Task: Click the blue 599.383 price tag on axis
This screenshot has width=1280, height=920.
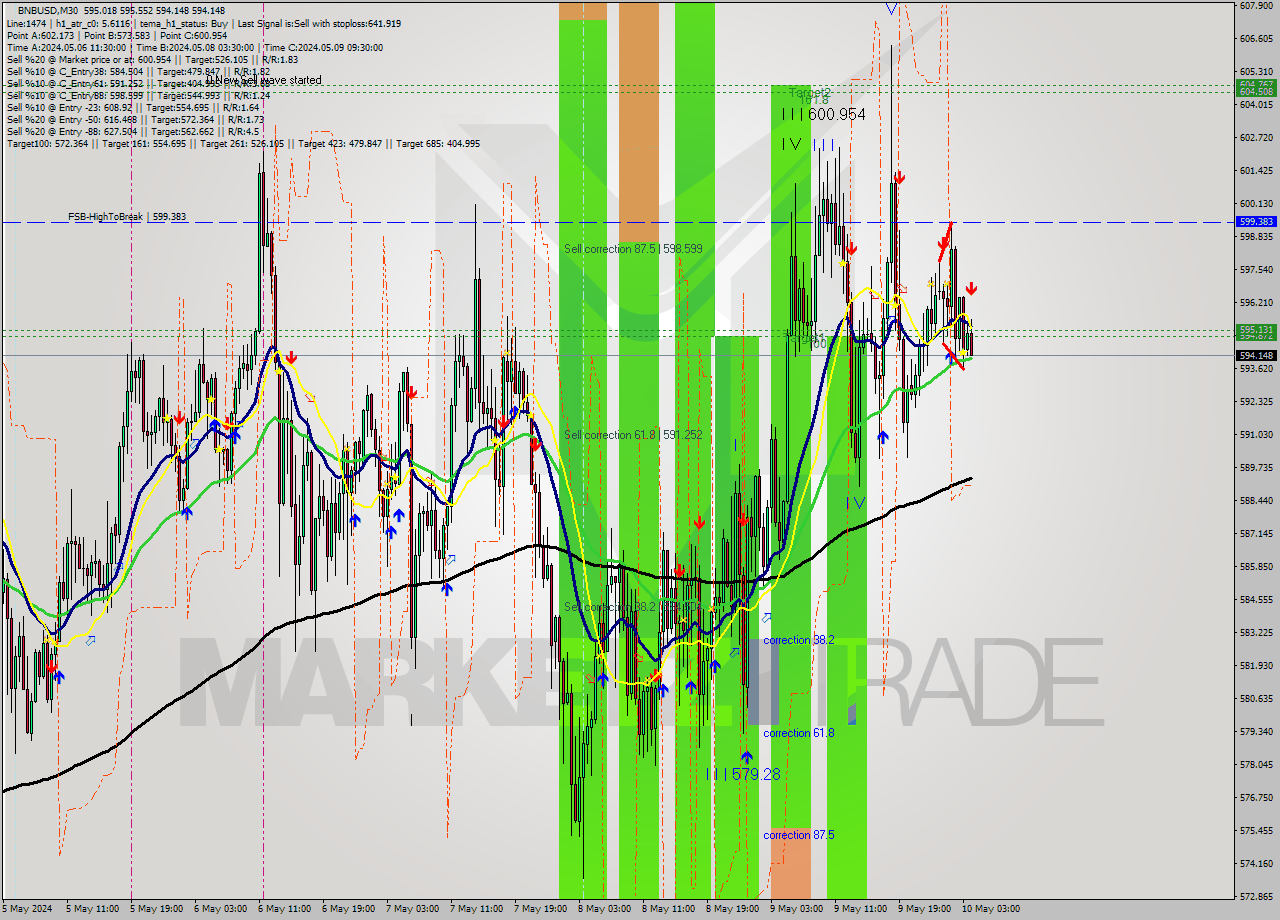Action: pyautogui.click(x=1256, y=222)
